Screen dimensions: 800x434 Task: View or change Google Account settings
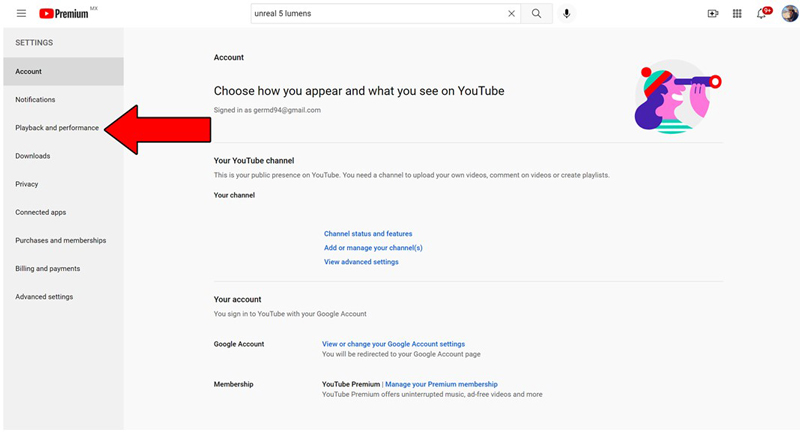tap(393, 344)
